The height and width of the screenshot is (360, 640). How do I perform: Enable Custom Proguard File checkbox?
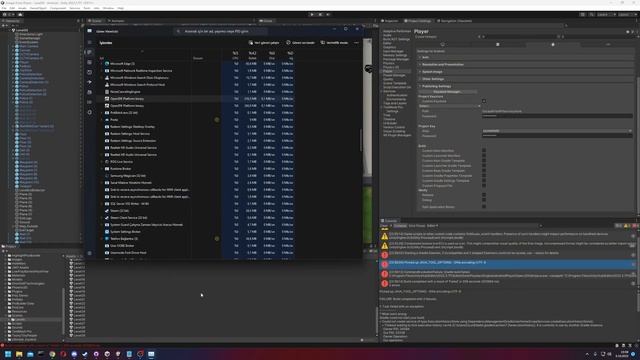point(484,186)
